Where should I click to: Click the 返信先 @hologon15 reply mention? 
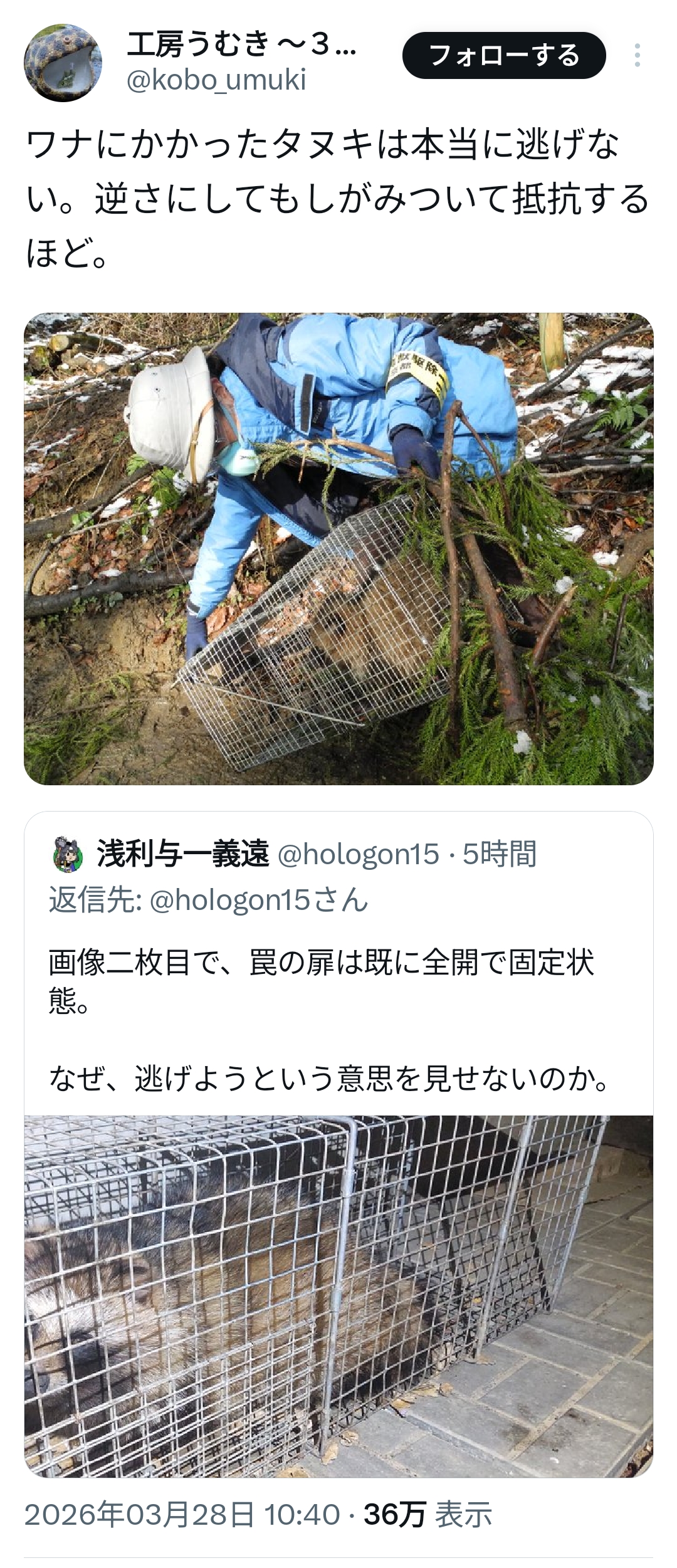209,900
